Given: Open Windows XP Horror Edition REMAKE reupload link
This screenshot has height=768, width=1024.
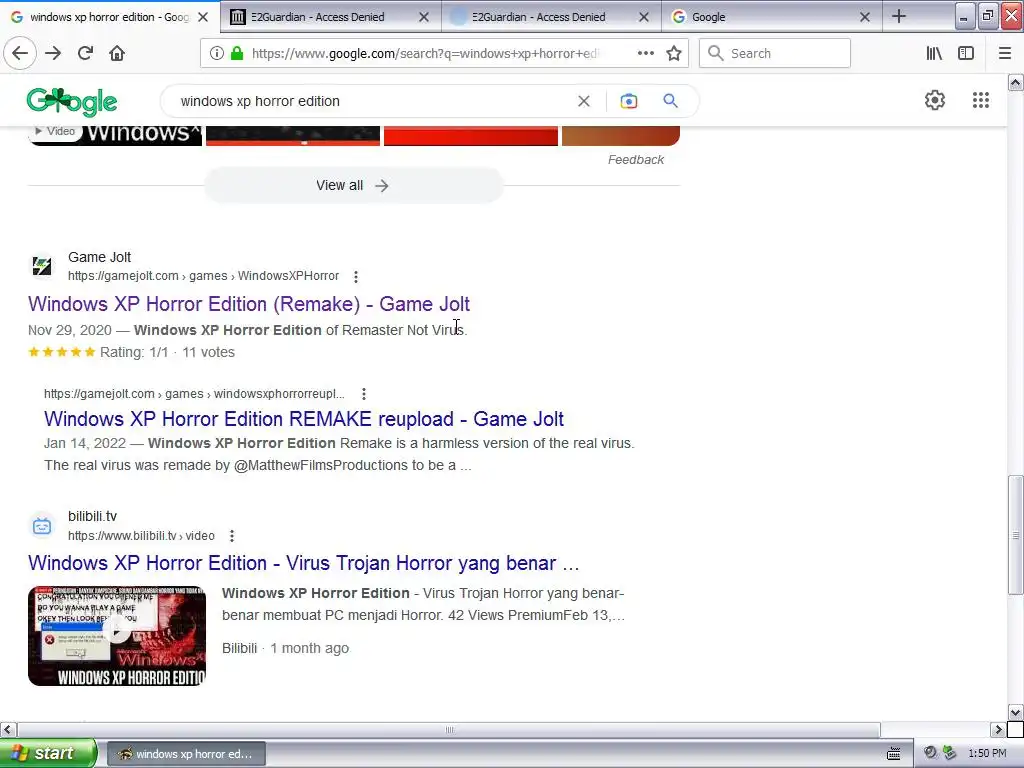Looking at the screenshot, I should [304, 419].
